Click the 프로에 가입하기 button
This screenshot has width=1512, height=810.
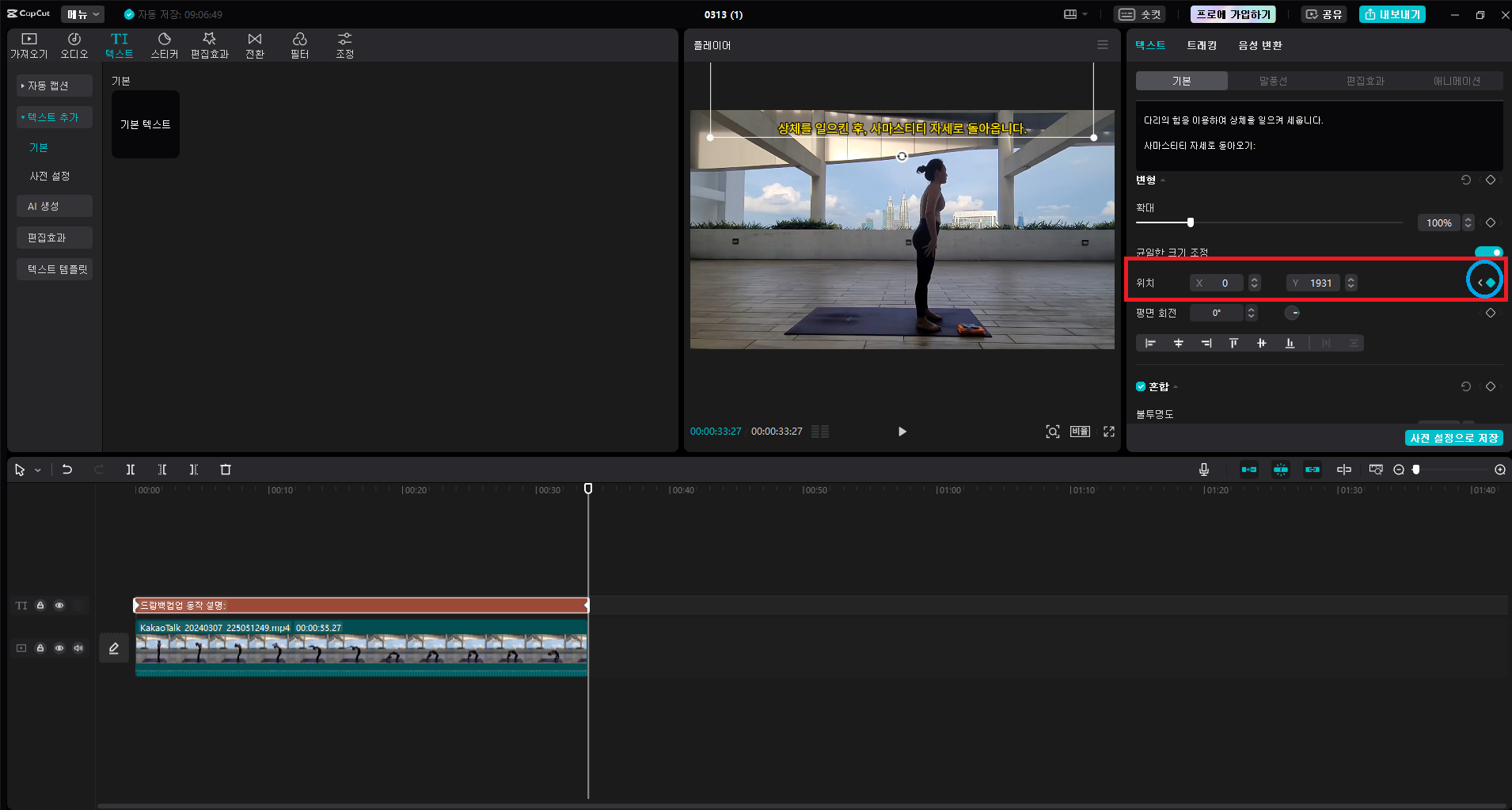1233,14
